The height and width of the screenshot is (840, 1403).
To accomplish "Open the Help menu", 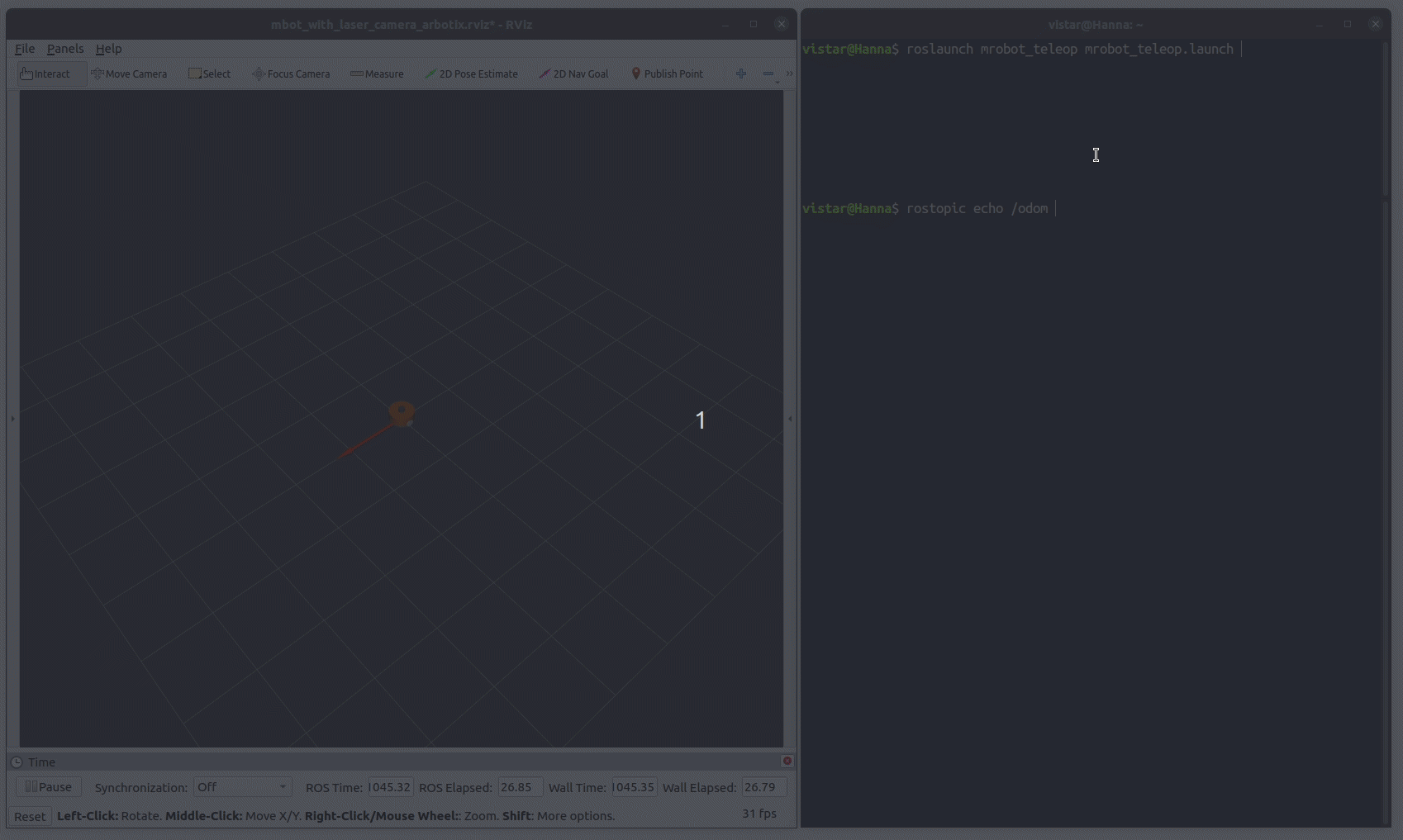I will pos(108,49).
